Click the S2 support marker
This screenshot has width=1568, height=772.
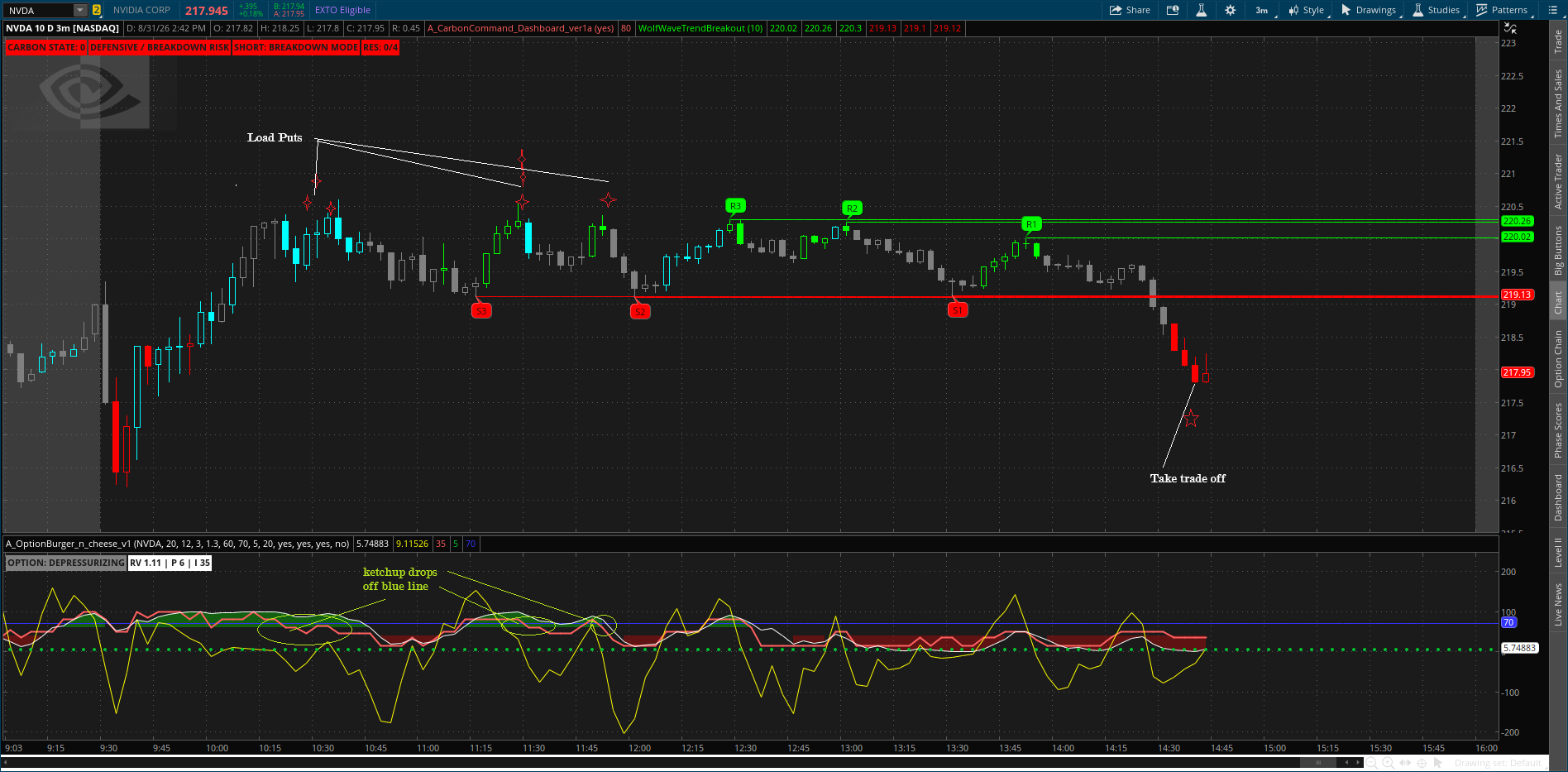640,312
